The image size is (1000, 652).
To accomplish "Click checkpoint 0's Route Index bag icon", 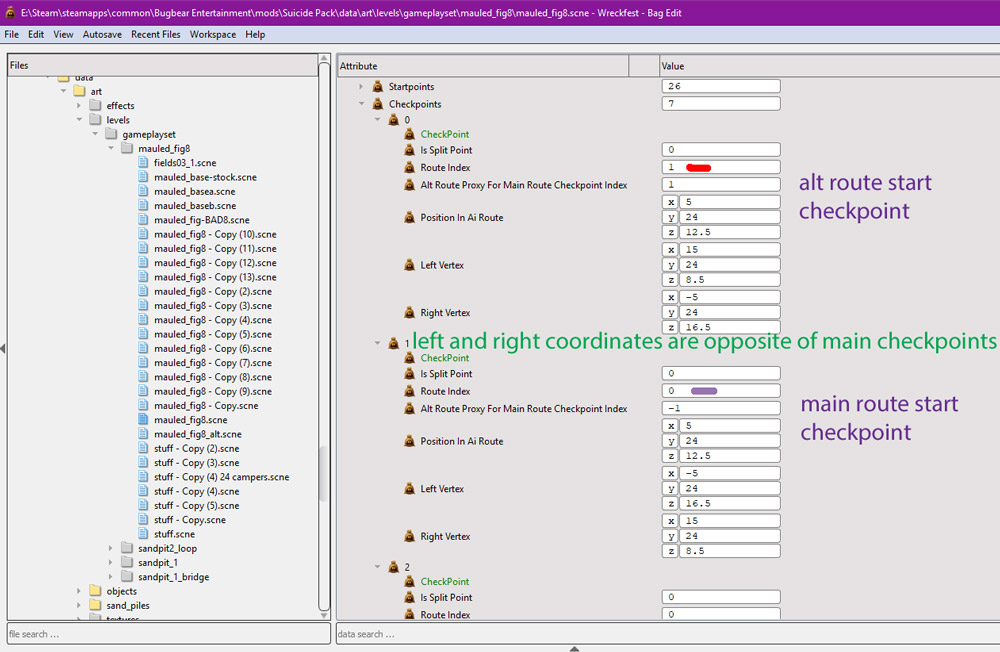I will 409,167.
